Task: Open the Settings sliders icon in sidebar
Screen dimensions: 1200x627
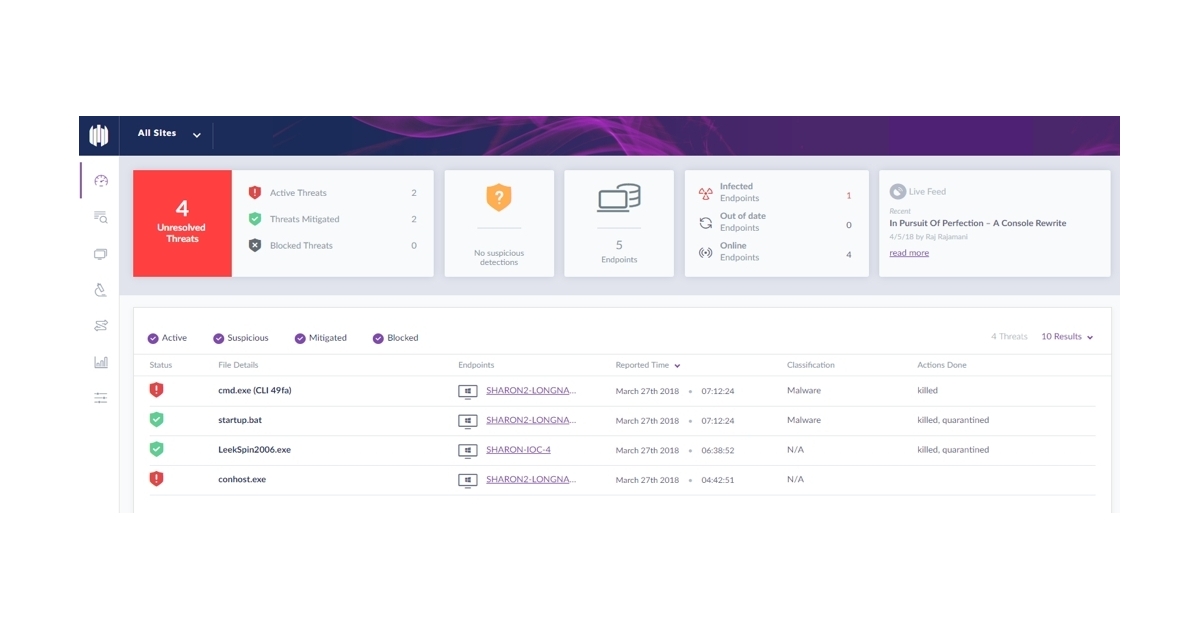Action: tap(99, 397)
